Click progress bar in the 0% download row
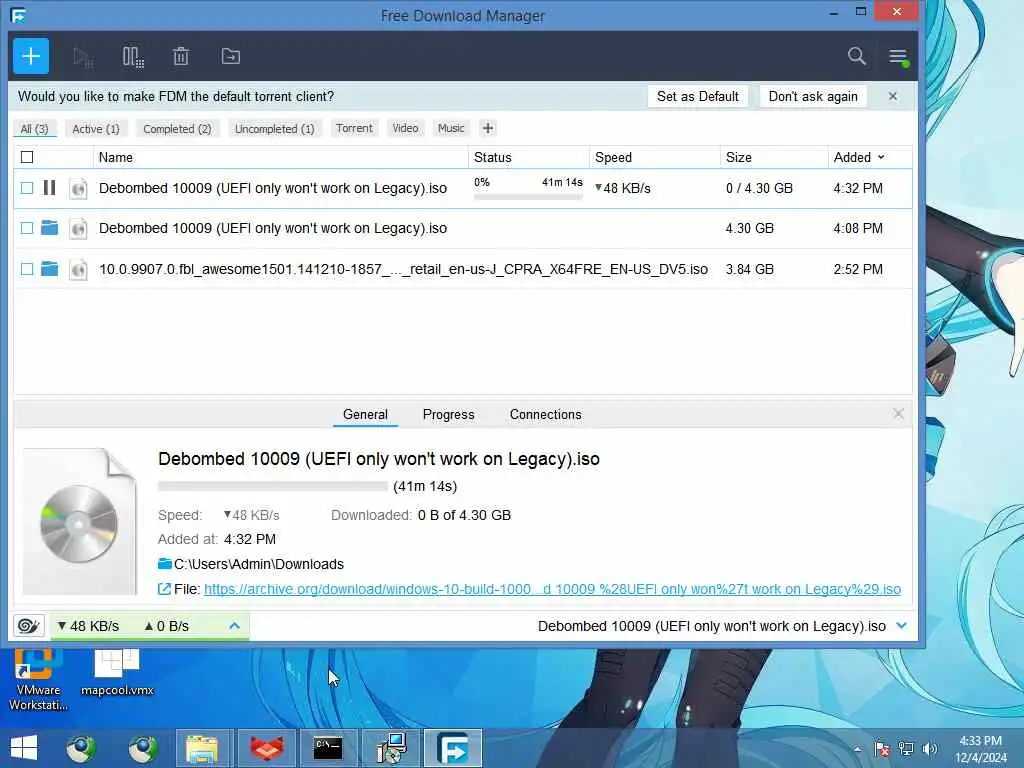Screen dimensions: 1024x768 [528, 197]
